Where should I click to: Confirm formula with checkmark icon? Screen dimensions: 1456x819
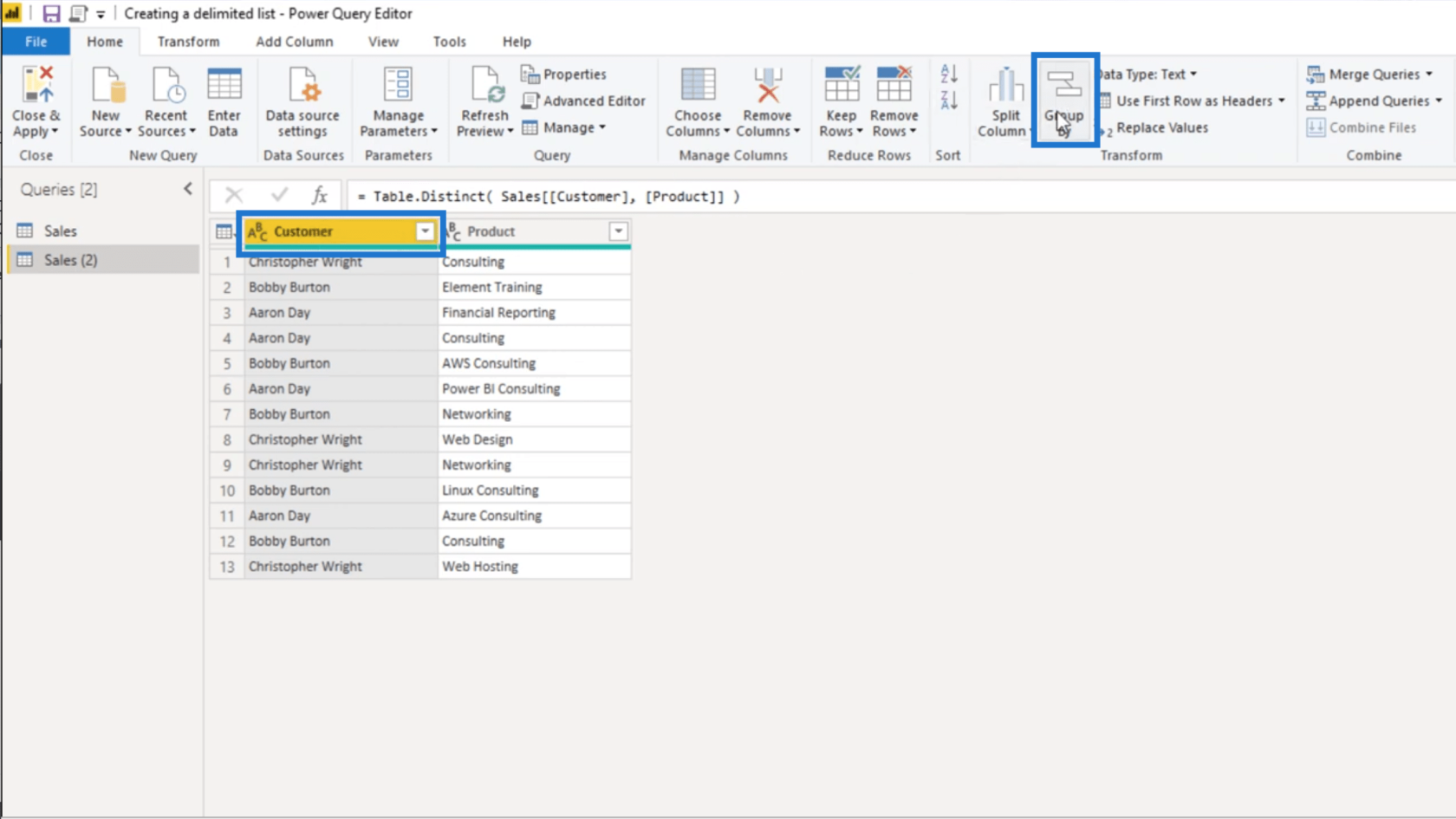[x=279, y=196]
